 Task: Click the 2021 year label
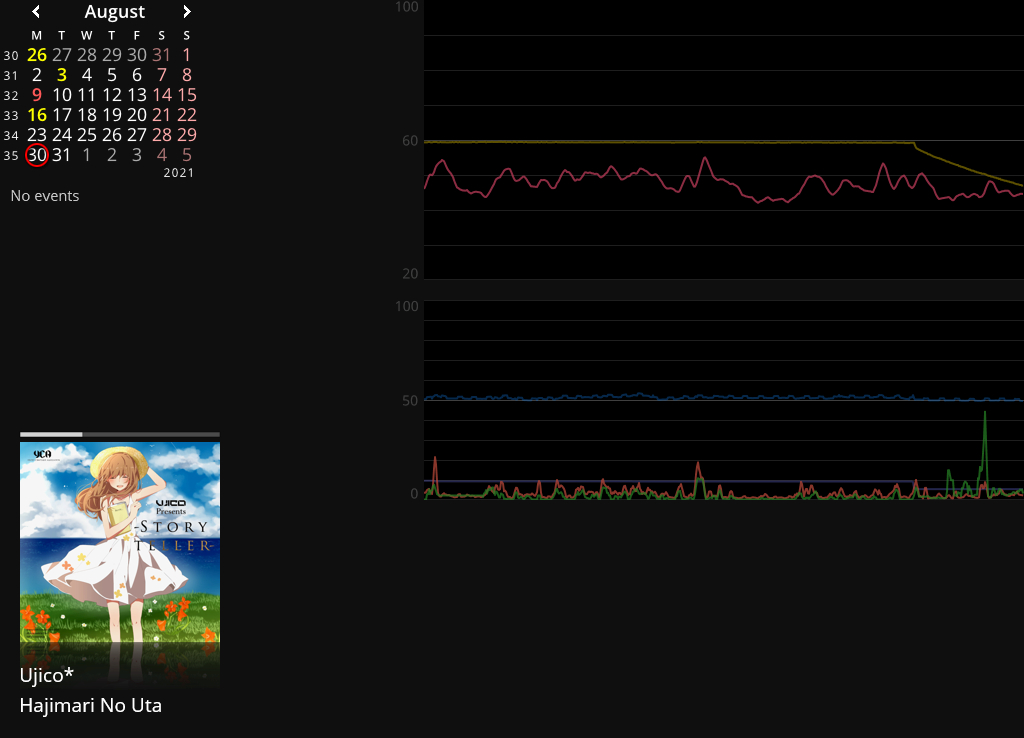click(x=179, y=172)
